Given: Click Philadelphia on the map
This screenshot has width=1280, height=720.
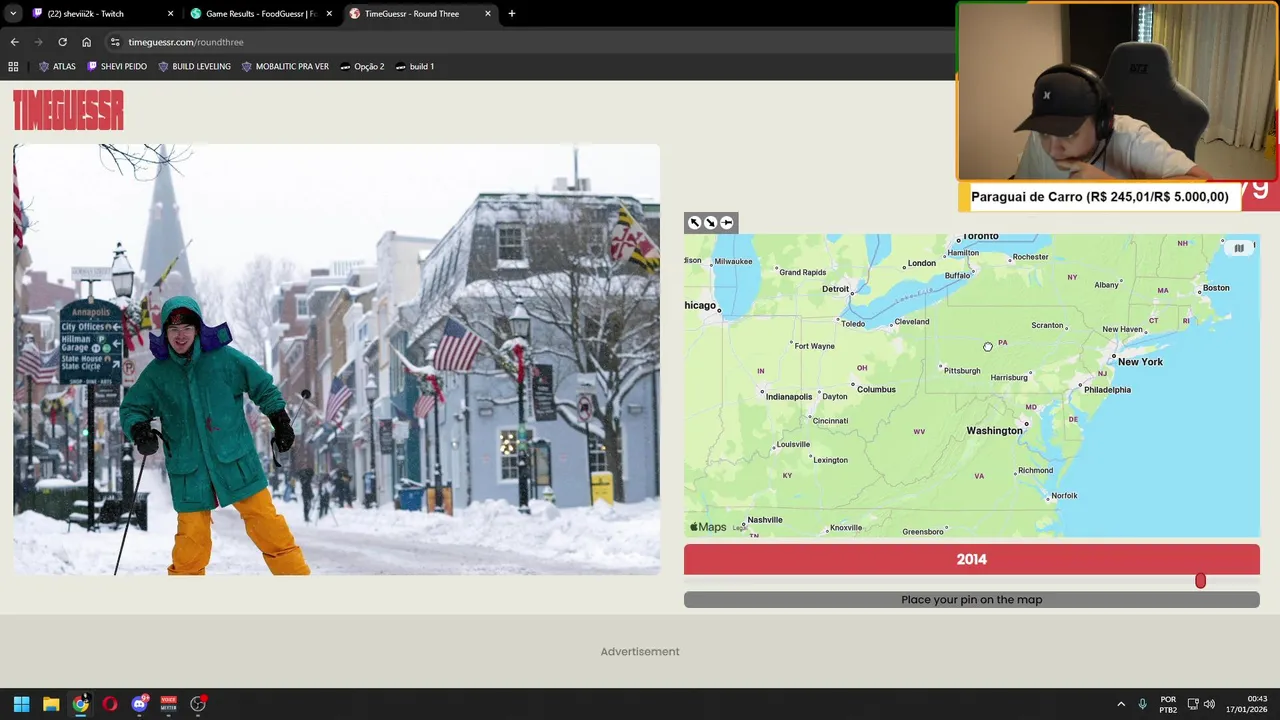Looking at the screenshot, I should coord(1107,390).
